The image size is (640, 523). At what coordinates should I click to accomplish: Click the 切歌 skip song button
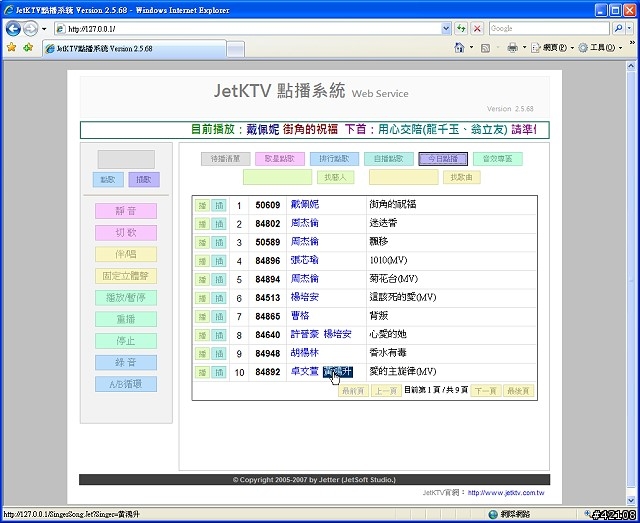(126, 233)
